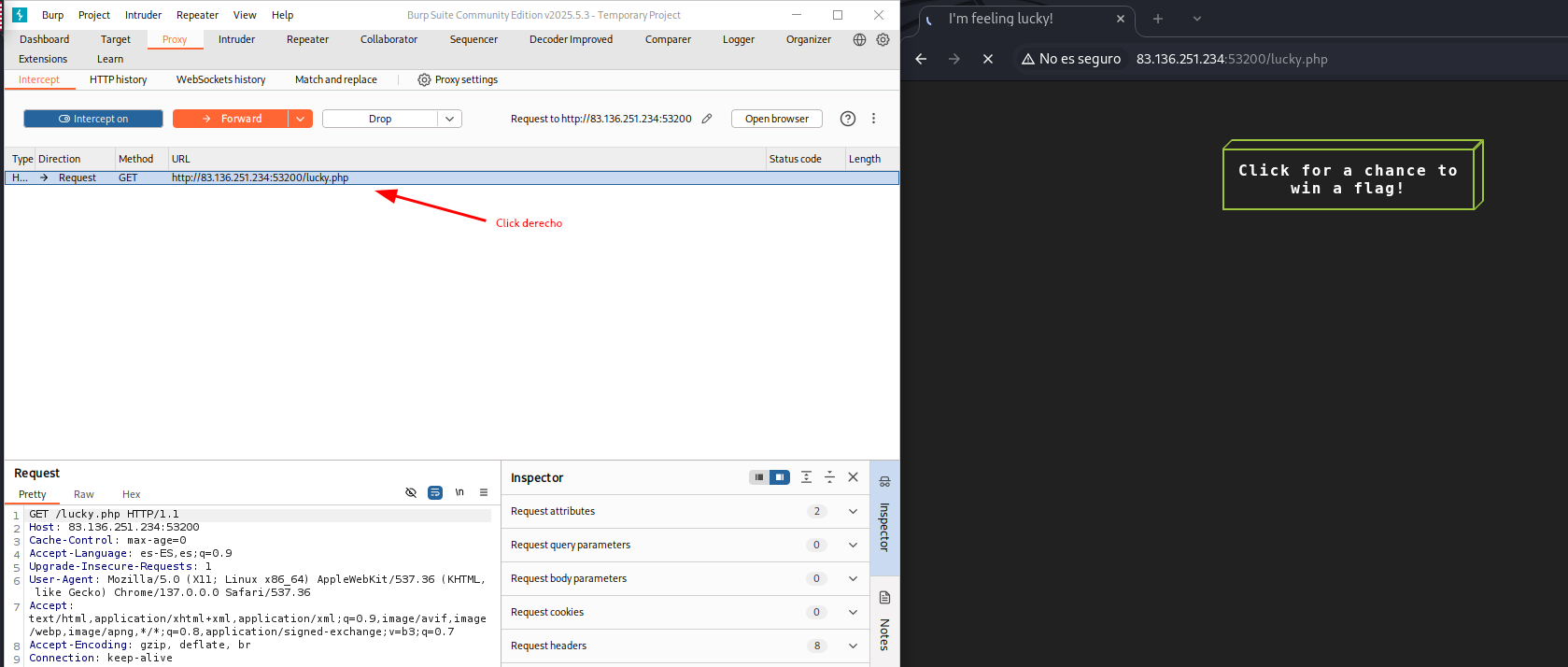Switch to the Target tab
1568x667 pixels.
click(x=116, y=39)
